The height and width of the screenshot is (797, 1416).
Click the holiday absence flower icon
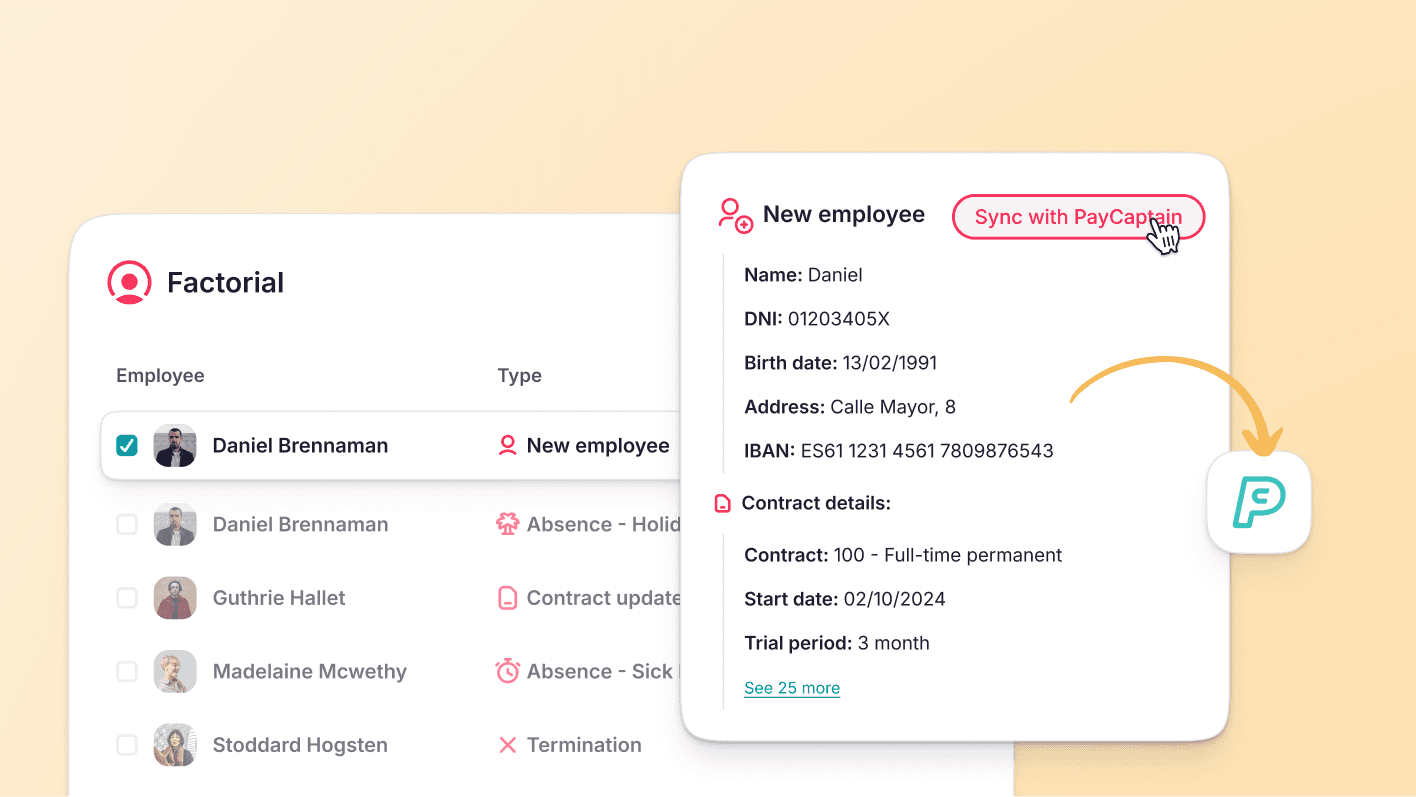[508, 524]
